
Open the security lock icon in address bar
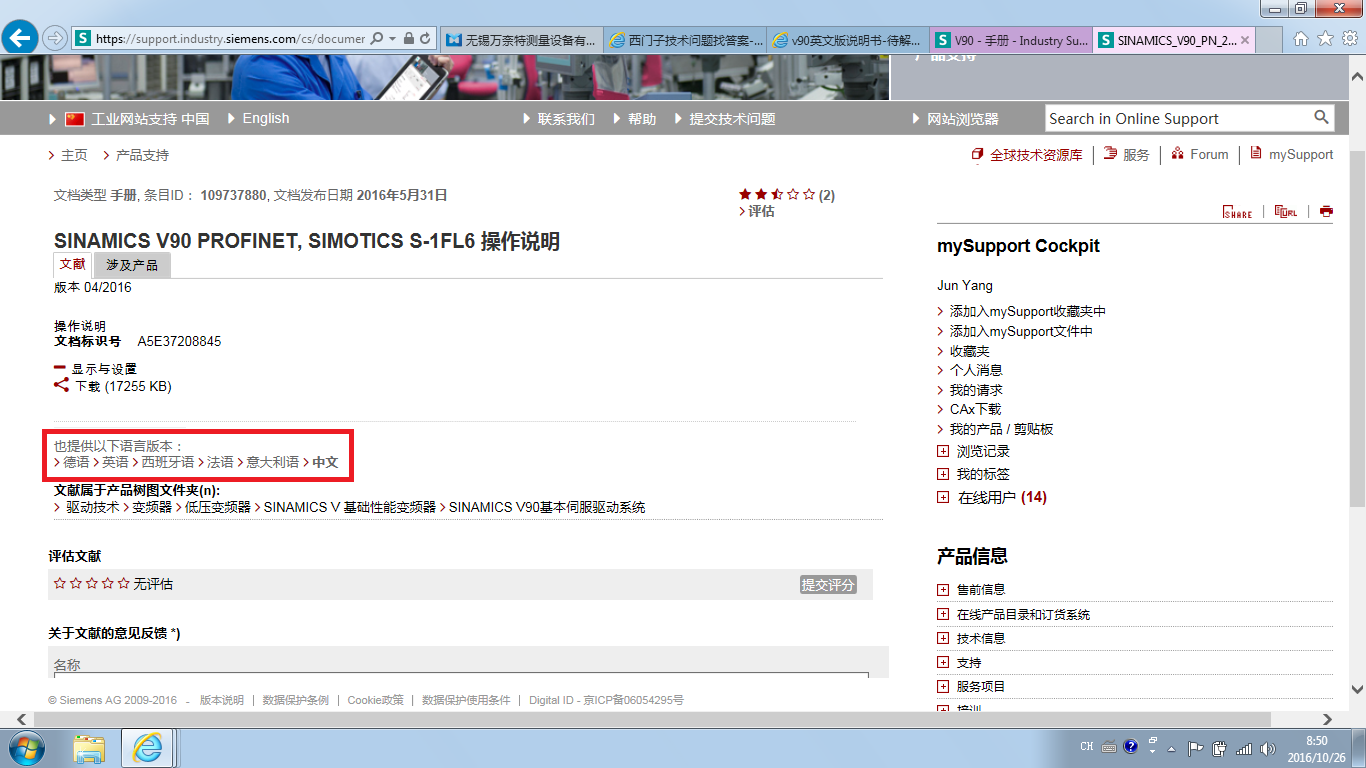coord(409,39)
